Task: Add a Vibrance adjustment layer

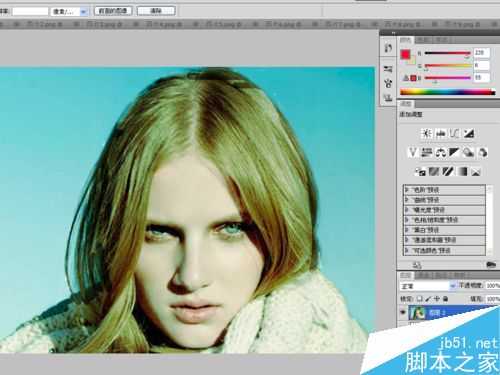Action: (x=413, y=153)
